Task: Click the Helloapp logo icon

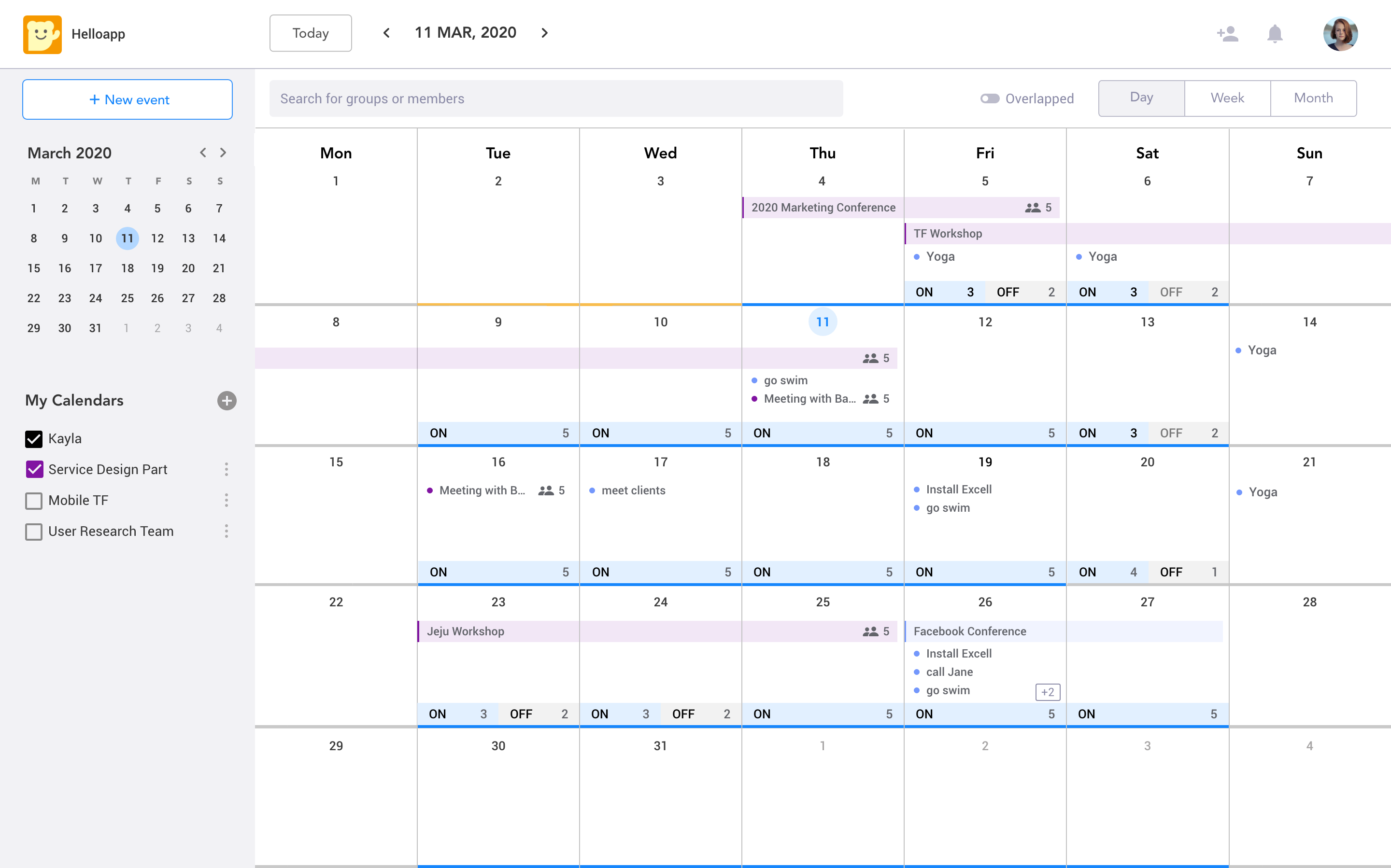Action: click(x=42, y=34)
